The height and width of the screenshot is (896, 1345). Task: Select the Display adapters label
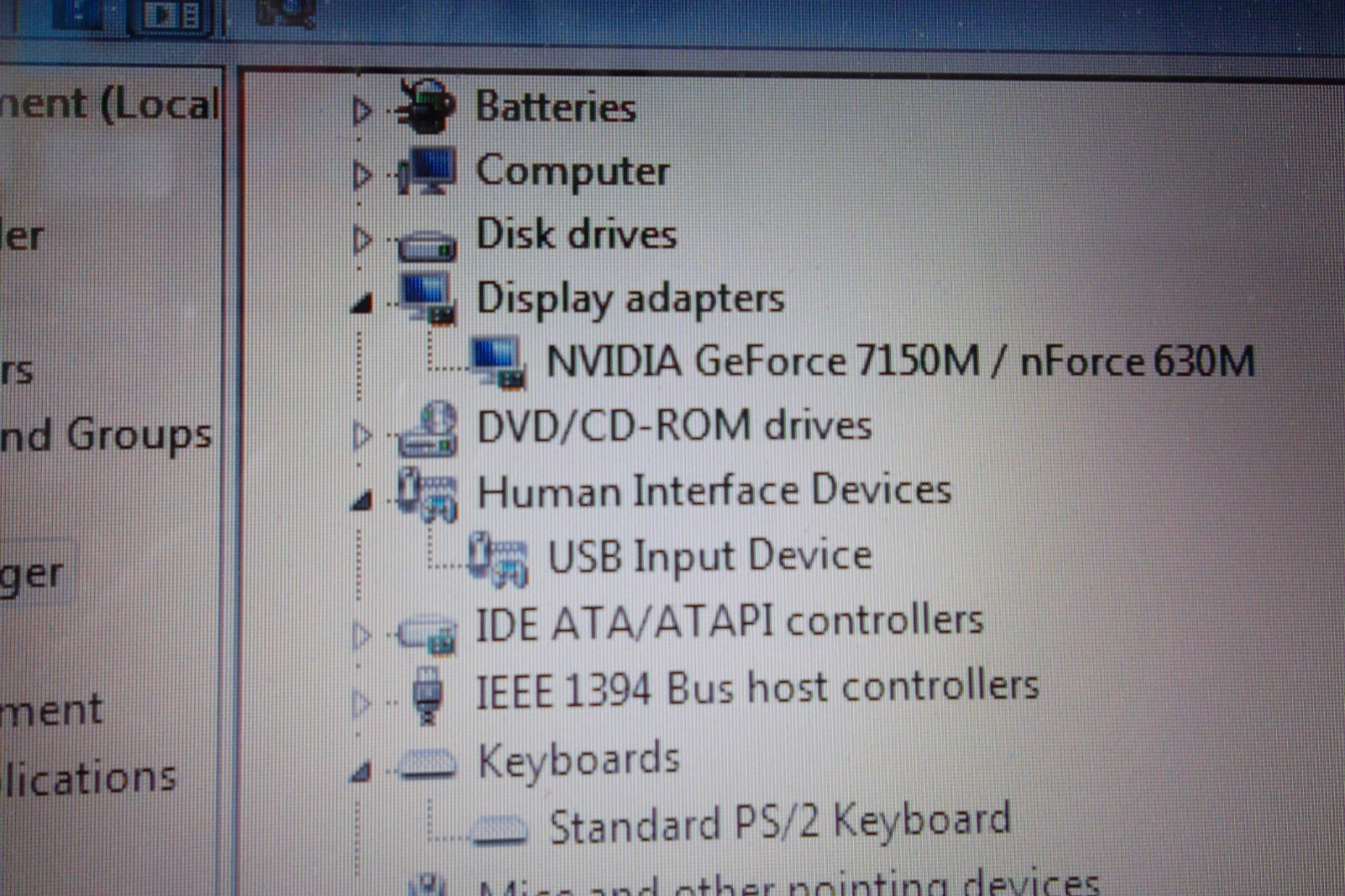tap(630, 298)
